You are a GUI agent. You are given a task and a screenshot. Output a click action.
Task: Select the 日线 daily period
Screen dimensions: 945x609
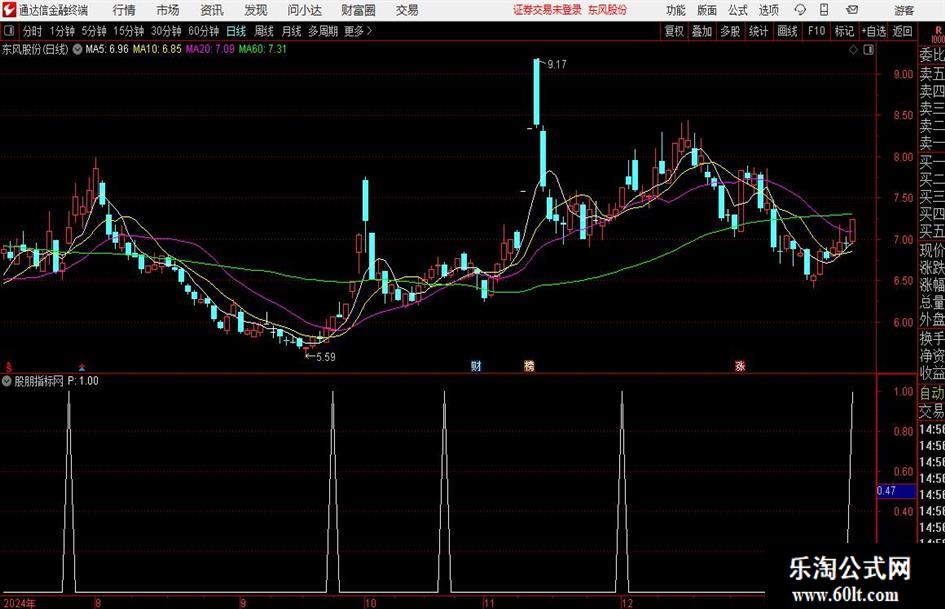(x=236, y=31)
